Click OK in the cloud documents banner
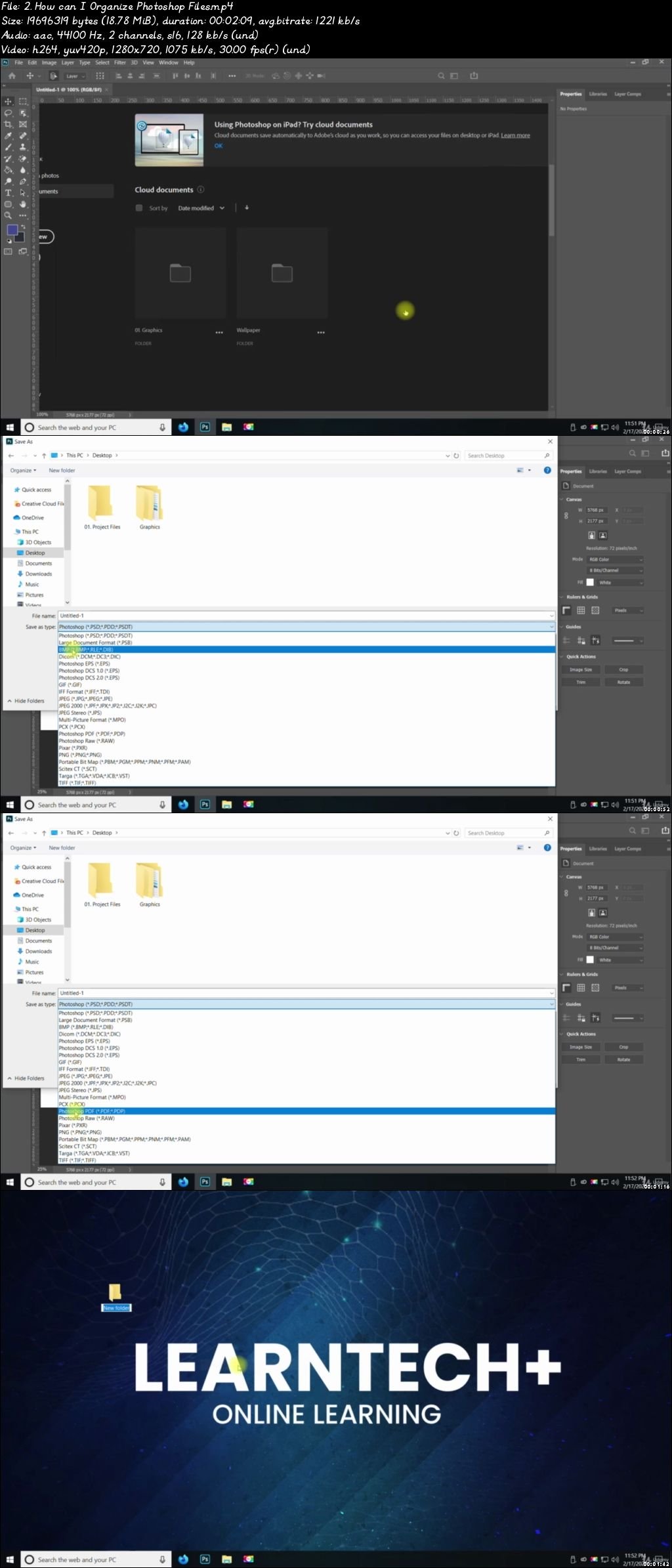 tap(219, 146)
